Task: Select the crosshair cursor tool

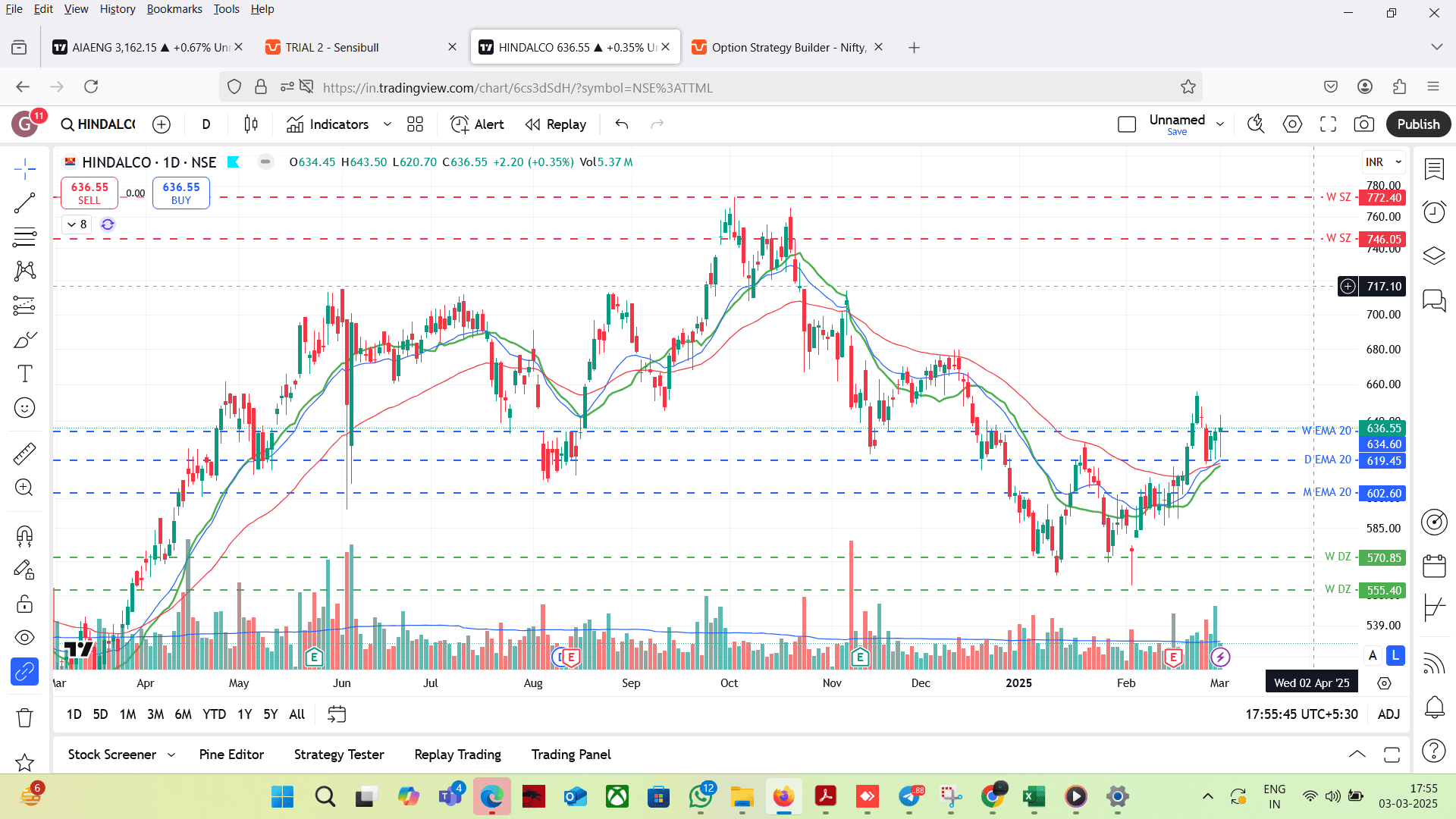Action: 24,168
